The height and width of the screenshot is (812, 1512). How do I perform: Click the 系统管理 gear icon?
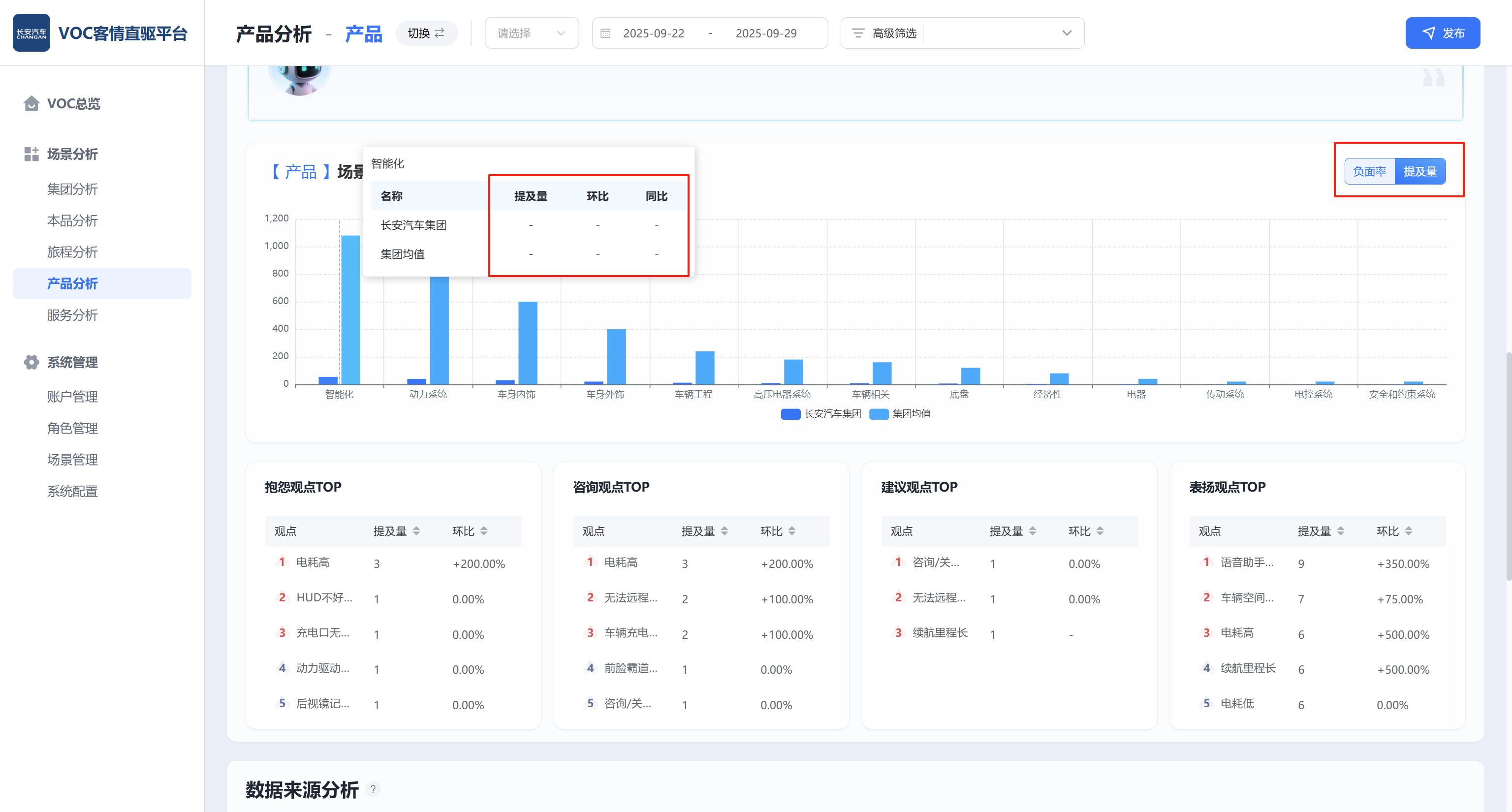[31, 362]
